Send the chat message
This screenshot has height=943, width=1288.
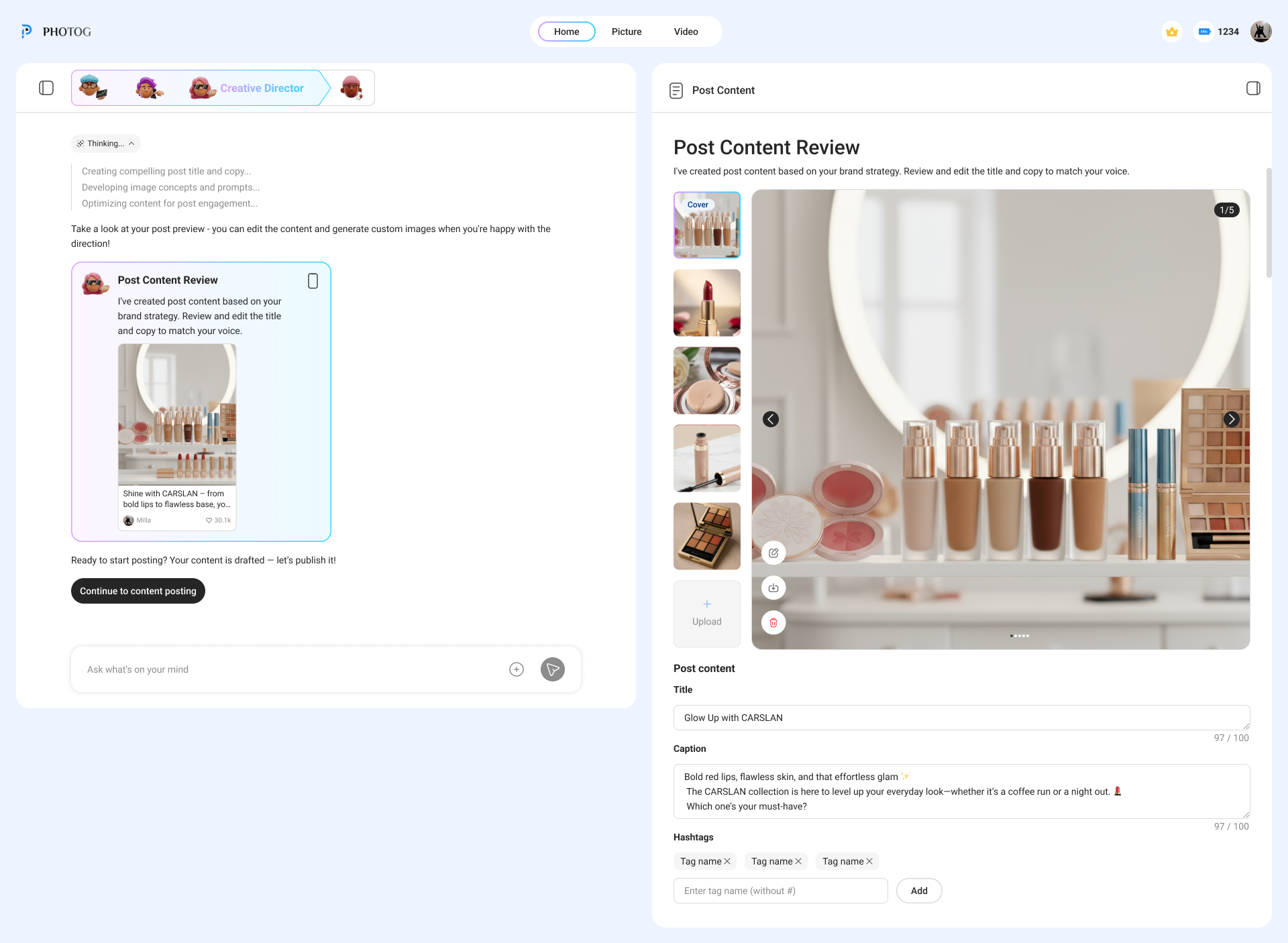click(x=553, y=669)
